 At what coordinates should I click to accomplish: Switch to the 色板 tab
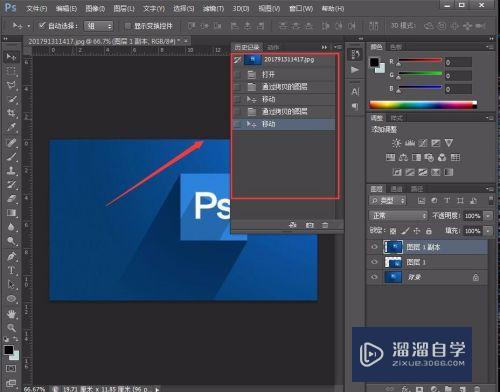(x=396, y=47)
